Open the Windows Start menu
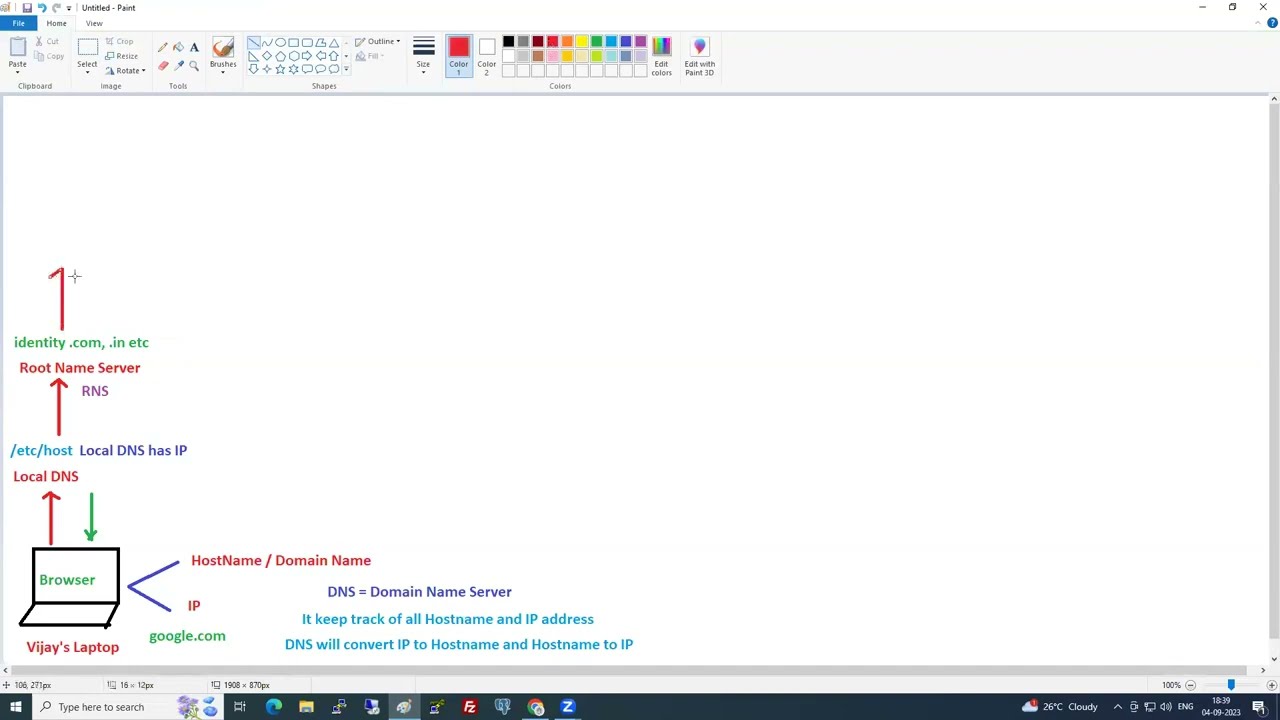1280x720 pixels. tap(15, 707)
